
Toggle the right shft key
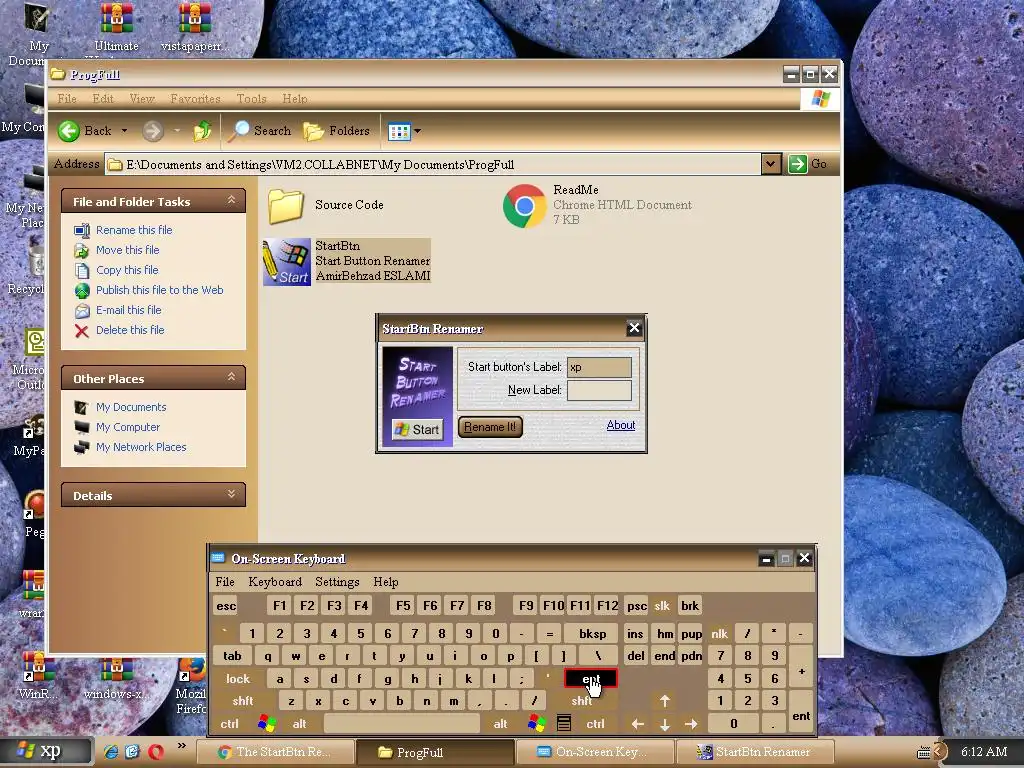(x=581, y=701)
